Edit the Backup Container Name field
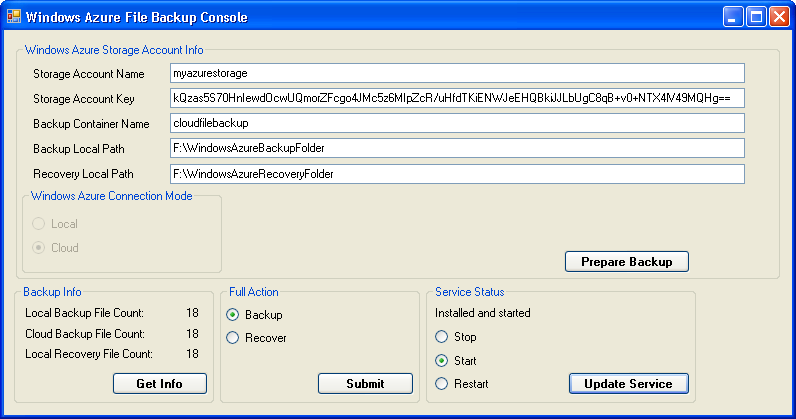The image size is (796, 419). click(x=457, y=123)
